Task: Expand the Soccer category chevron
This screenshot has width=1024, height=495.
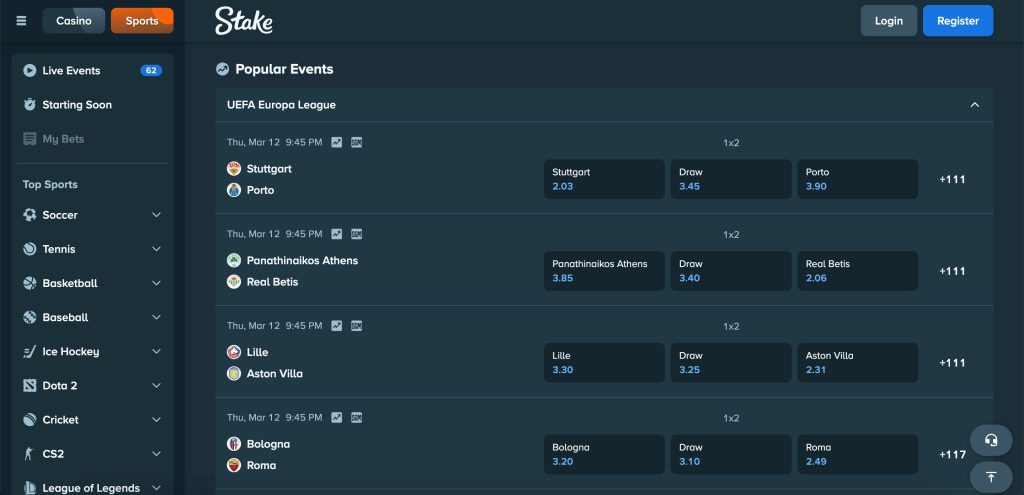Action: point(156,215)
